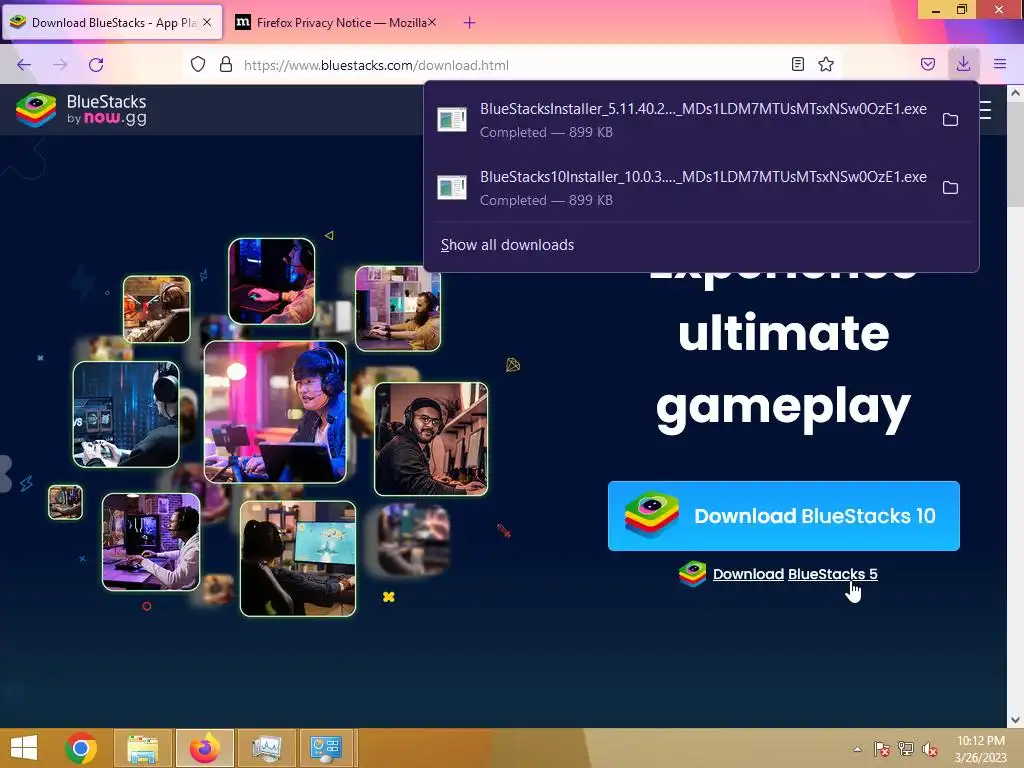Show BlueStacksInstaller_5.11.40 file in folder
Viewport: 1024px width, 768px height.
(x=950, y=120)
